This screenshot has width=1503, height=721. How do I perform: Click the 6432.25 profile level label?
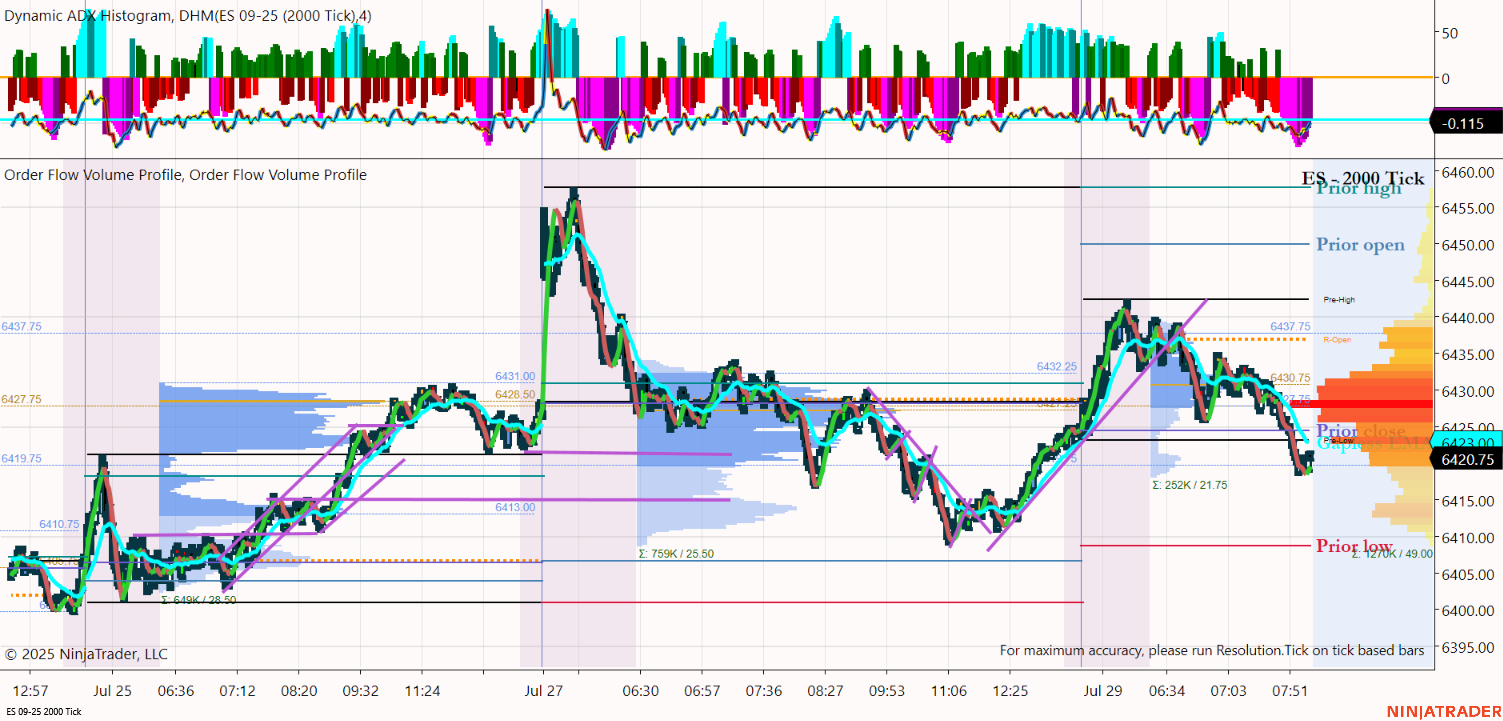(1057, 367)
